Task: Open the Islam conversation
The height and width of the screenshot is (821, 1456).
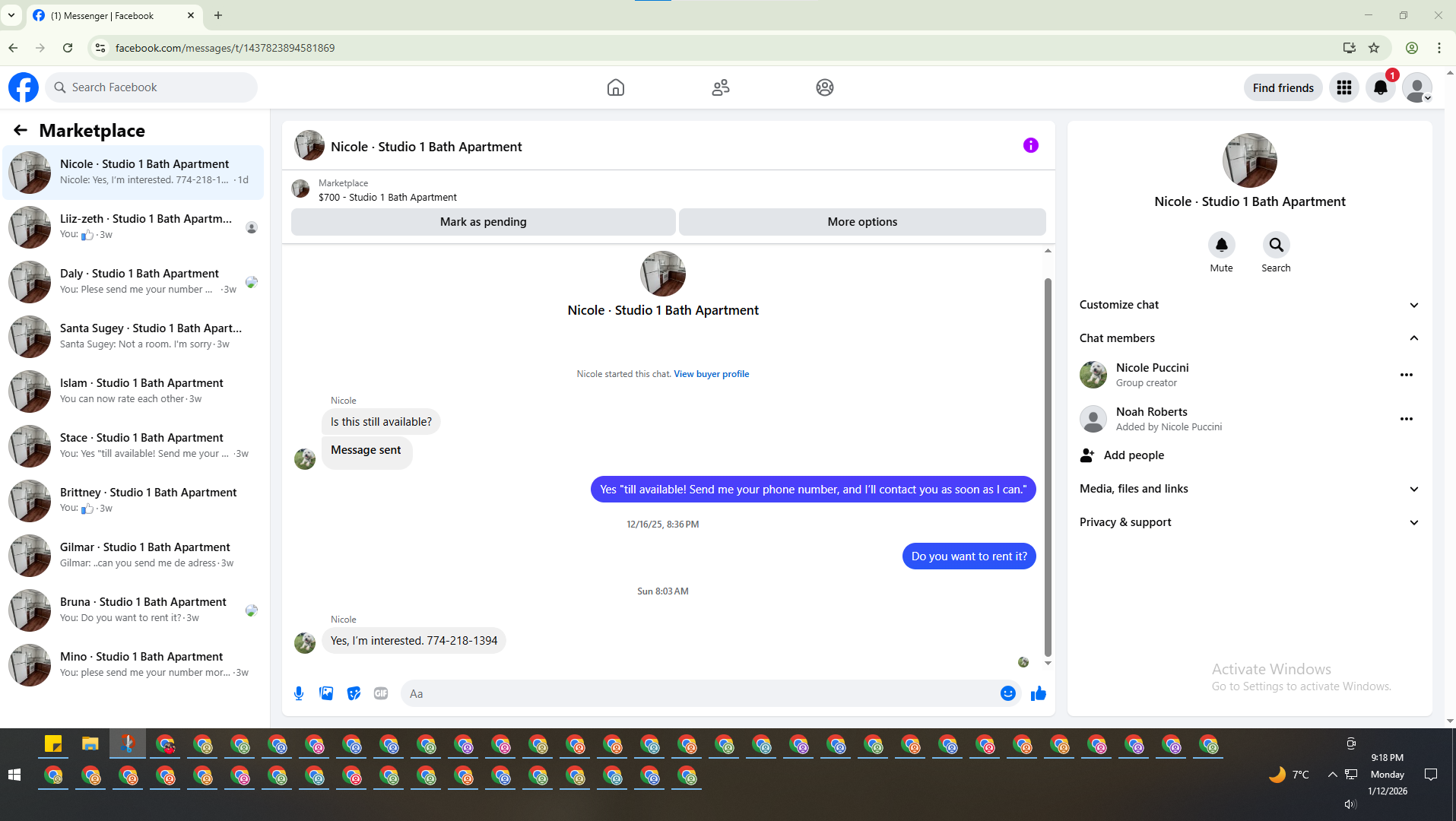Action: [x=134, y=391]
